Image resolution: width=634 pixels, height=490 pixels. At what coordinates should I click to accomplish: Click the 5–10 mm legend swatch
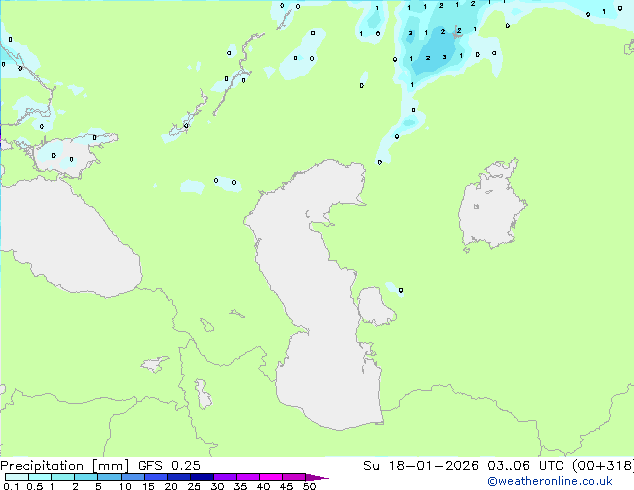tap(109, 477)
